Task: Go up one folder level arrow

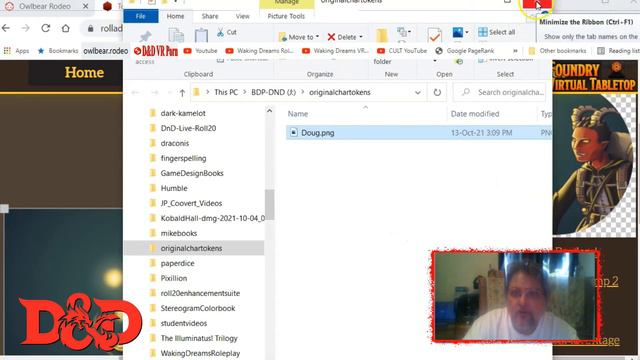Action: click(182, 93)
